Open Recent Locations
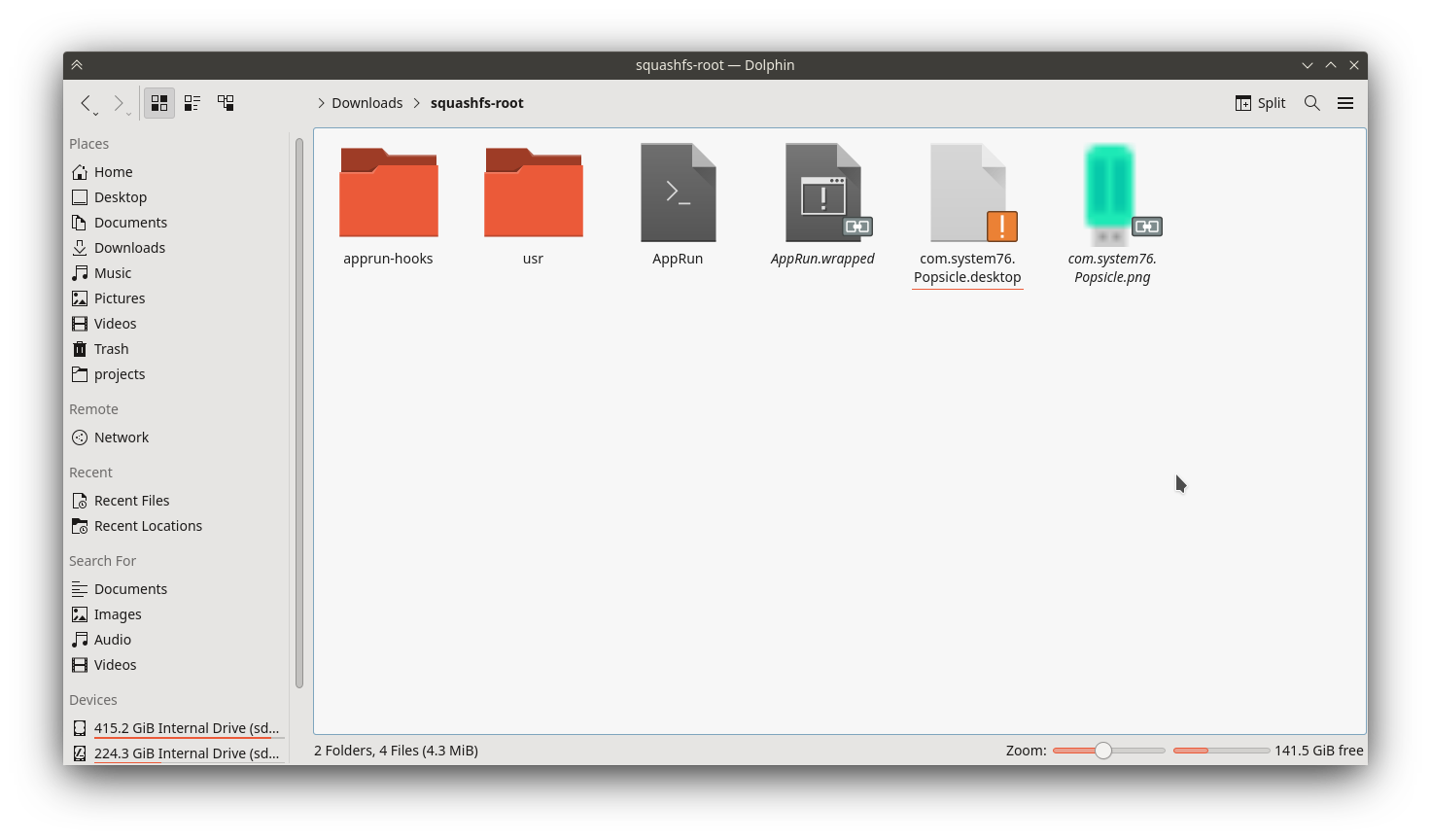1431x840 pixels. [x=178, y=526]
